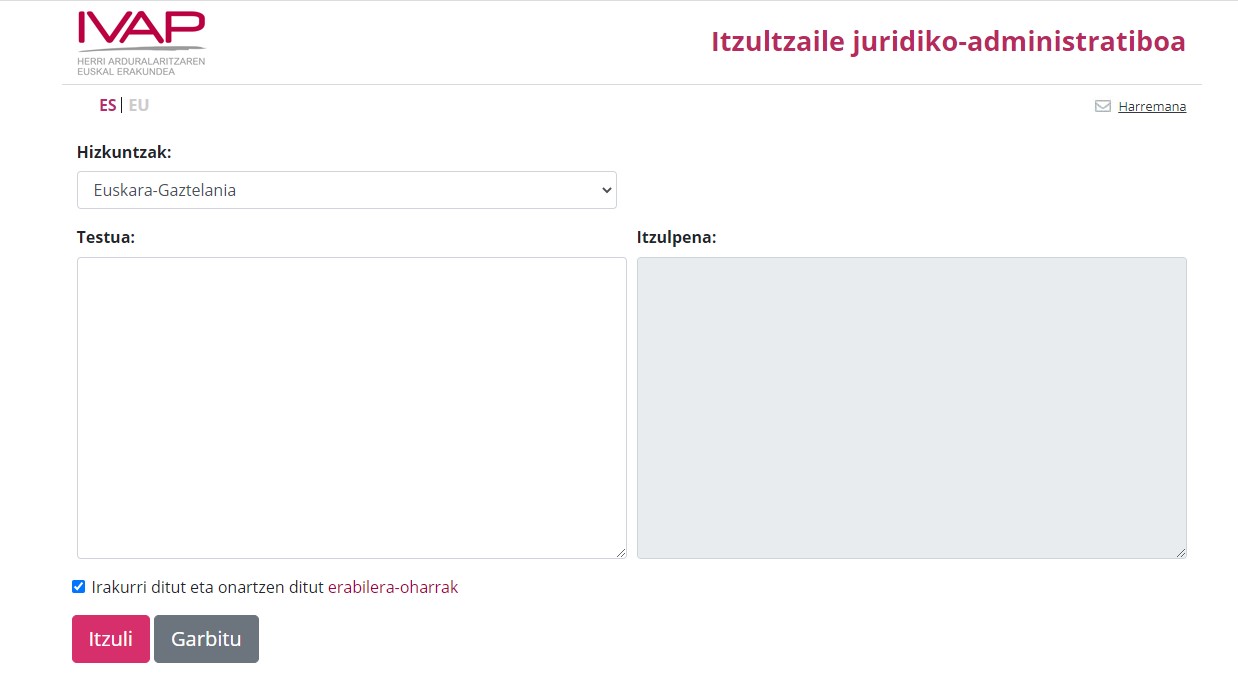Toggle the erabilera-oharrak acceptance checkbox
1238x684 pixels.
(x=79, y=587)
